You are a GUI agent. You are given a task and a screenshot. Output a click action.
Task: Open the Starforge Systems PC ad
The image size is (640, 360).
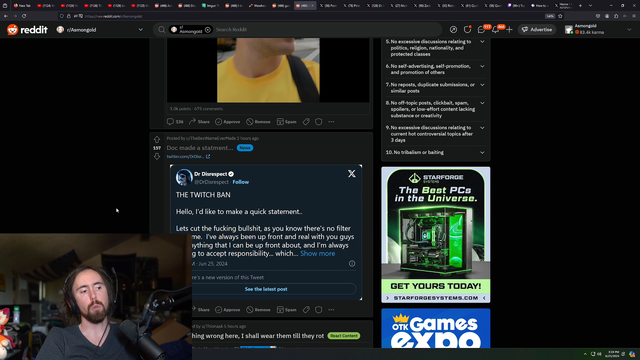[x=436, y=235]
